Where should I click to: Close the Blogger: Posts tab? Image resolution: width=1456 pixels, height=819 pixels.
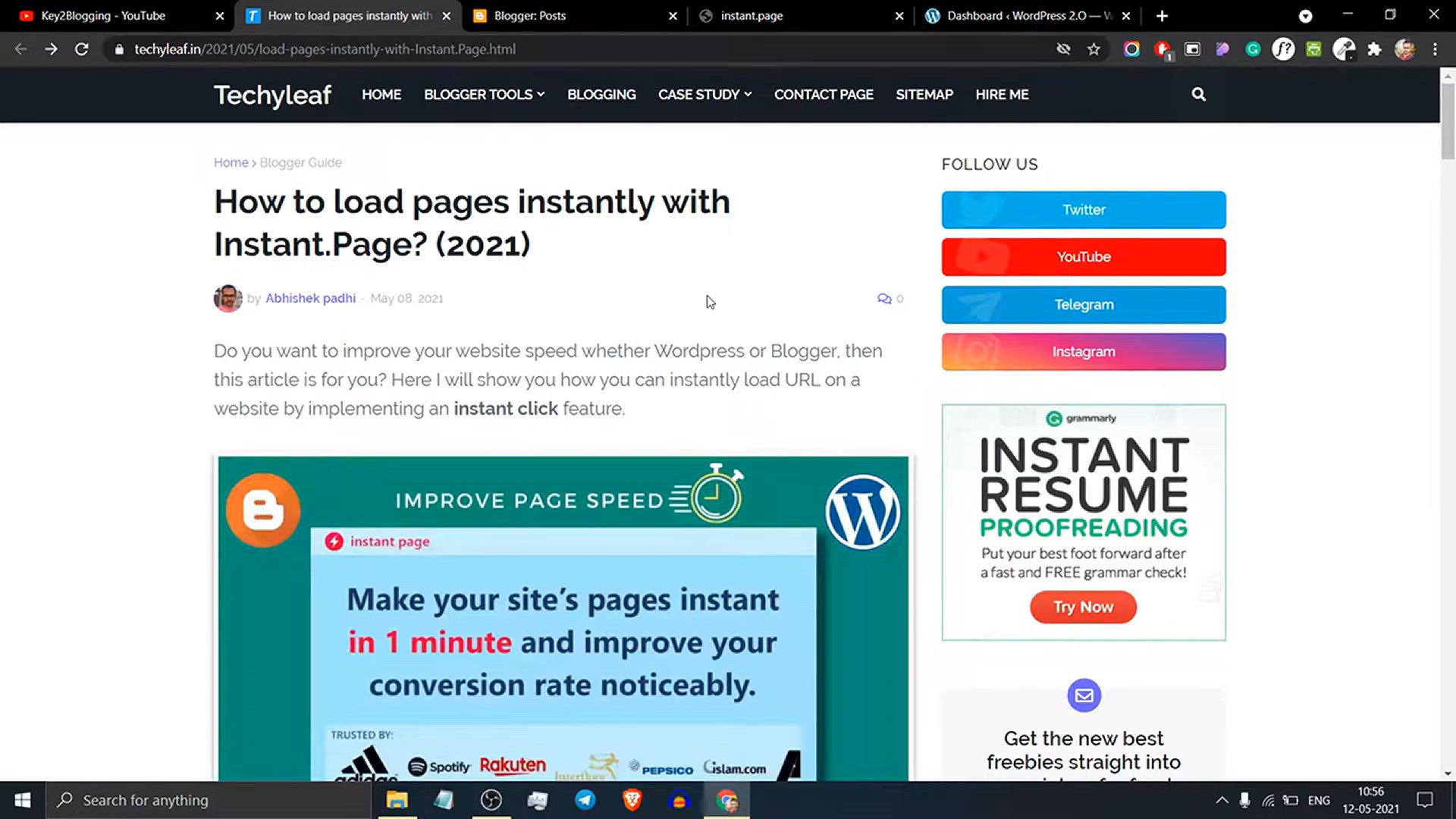(x=673, y=16)
